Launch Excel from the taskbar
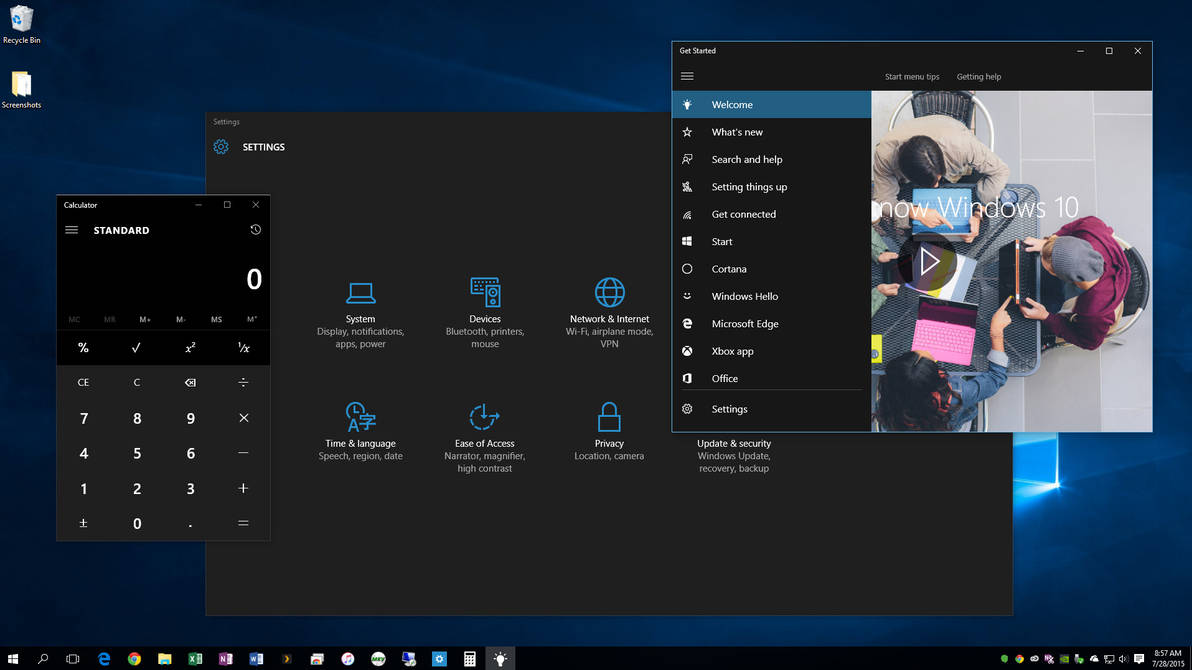 pos(195,659)
